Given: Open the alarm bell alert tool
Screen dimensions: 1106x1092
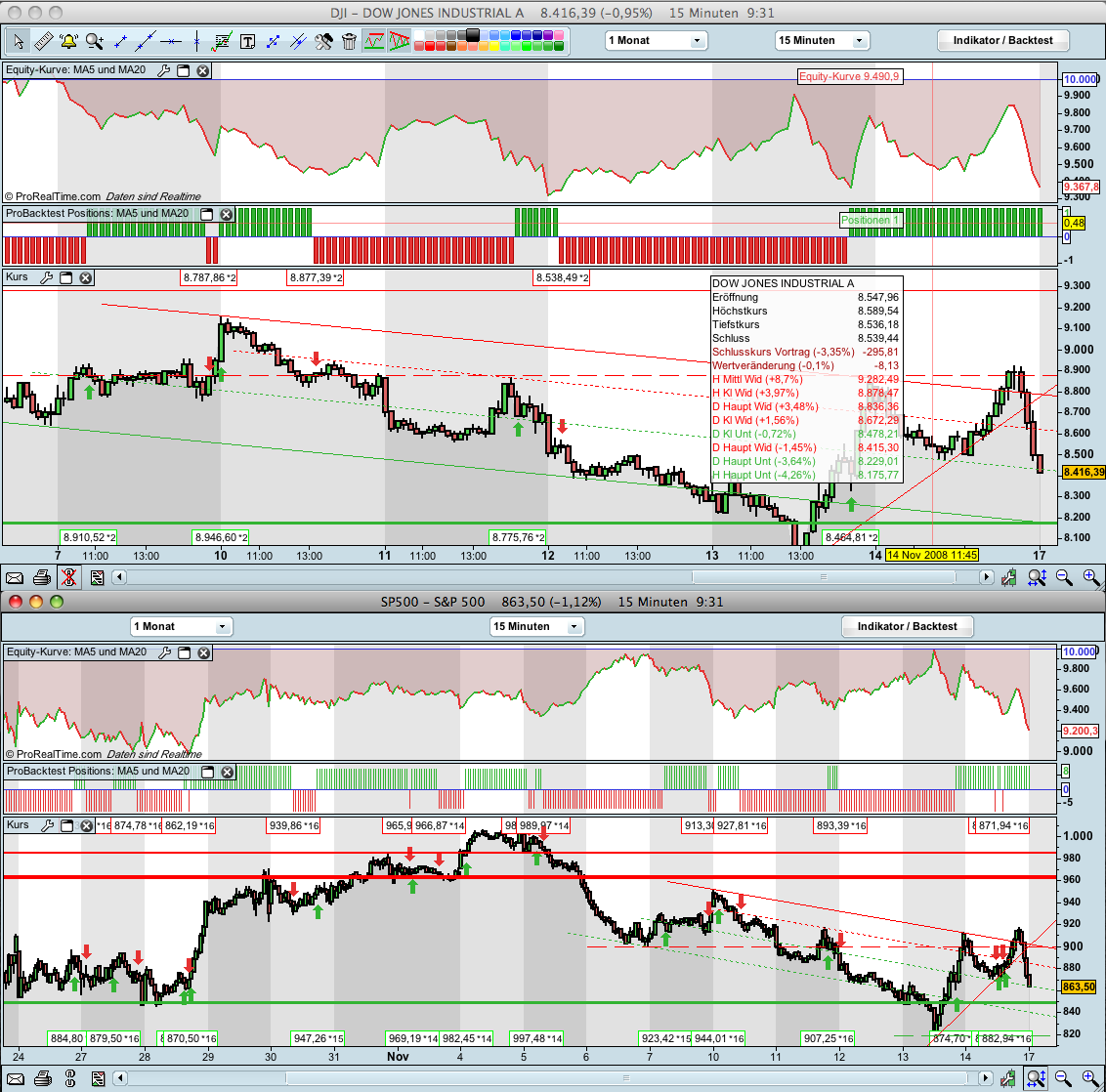Looking at the screenshot, I should tap(68, 42).
